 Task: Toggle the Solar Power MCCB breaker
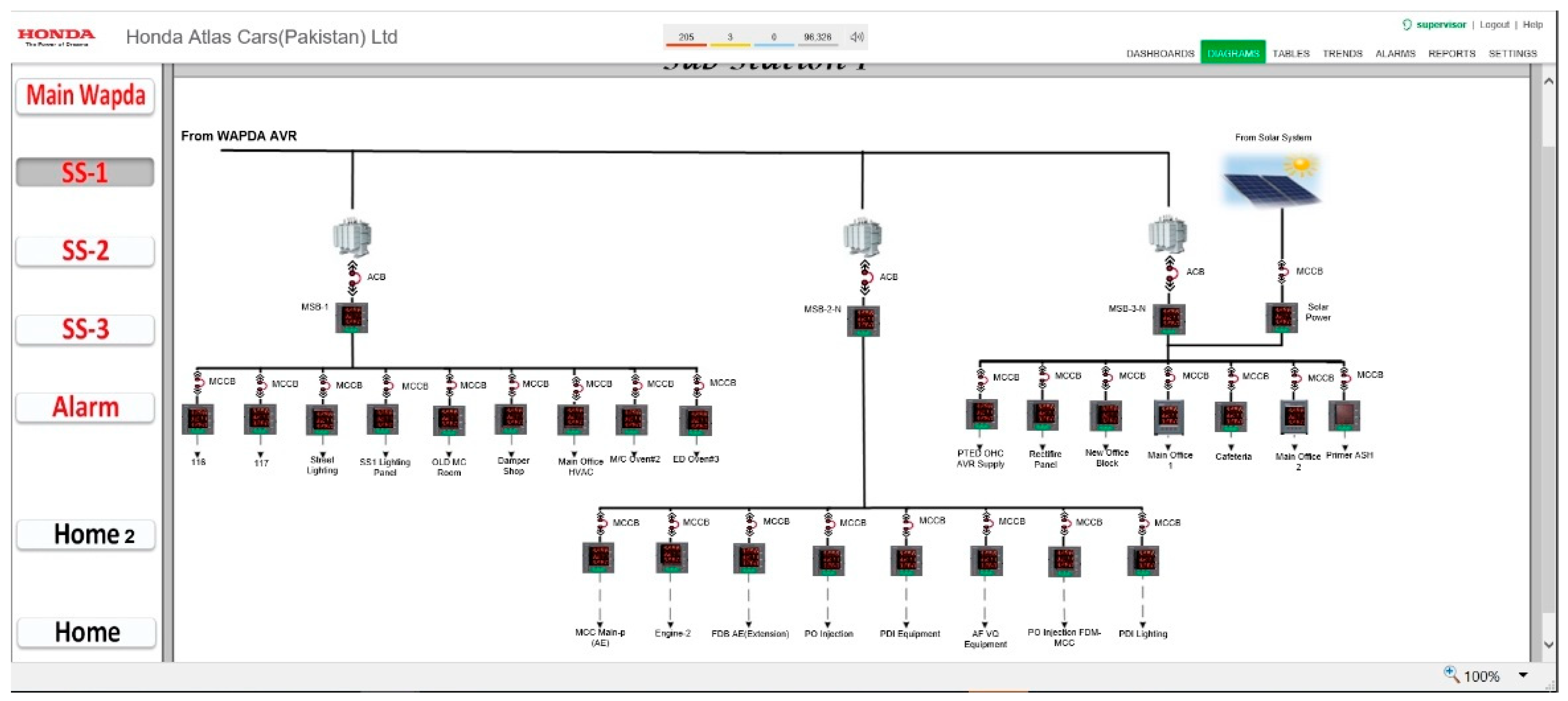click(1282, 272)
